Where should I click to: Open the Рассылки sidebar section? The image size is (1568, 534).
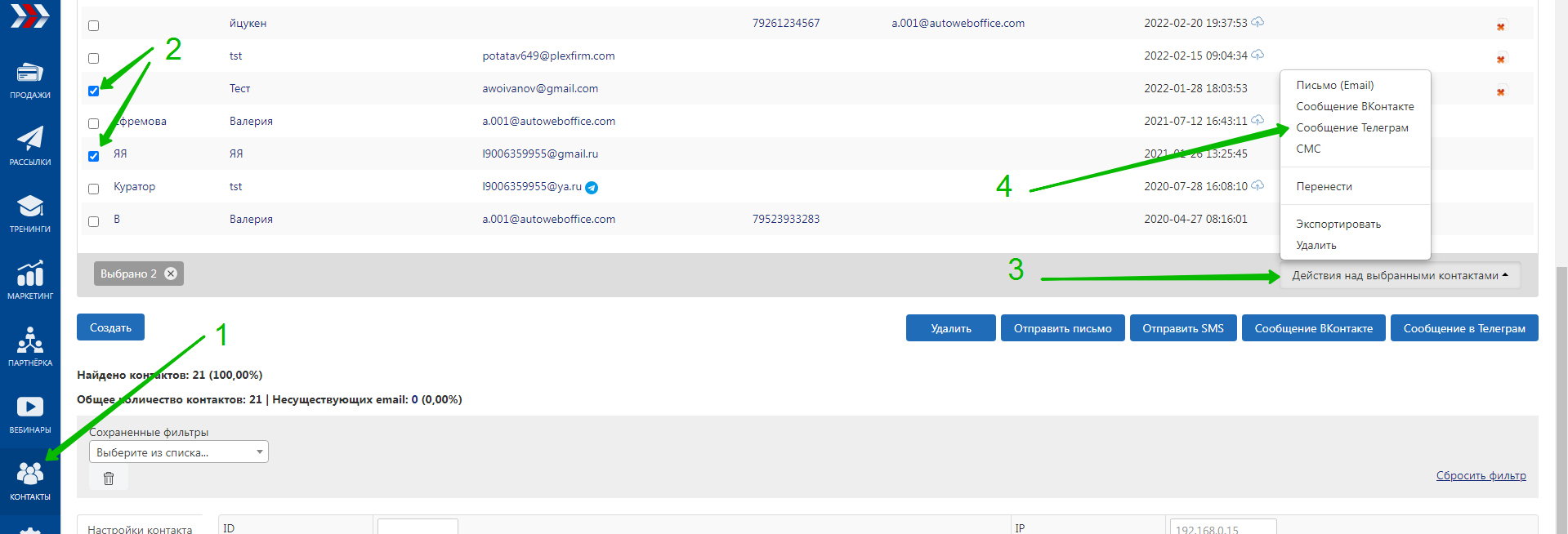[30, 147]
